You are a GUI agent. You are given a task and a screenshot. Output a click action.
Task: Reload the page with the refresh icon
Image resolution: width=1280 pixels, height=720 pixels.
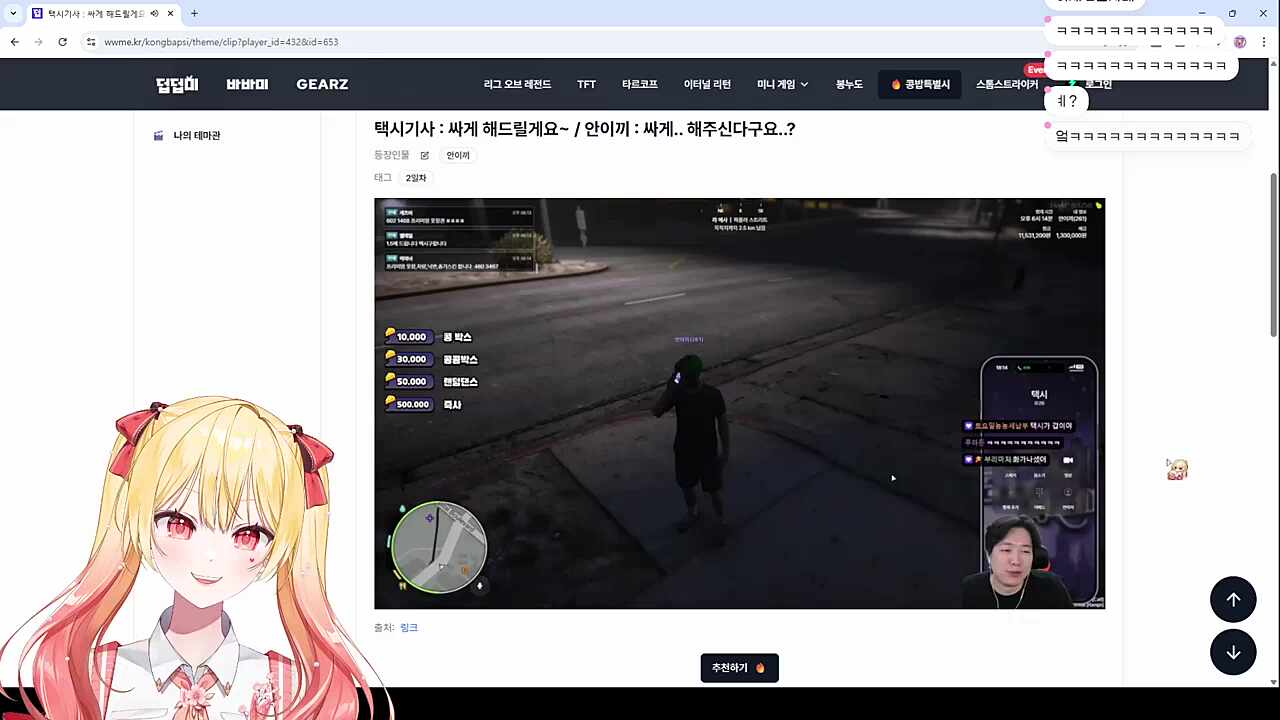pyautogui.click(x=62, y=42)
